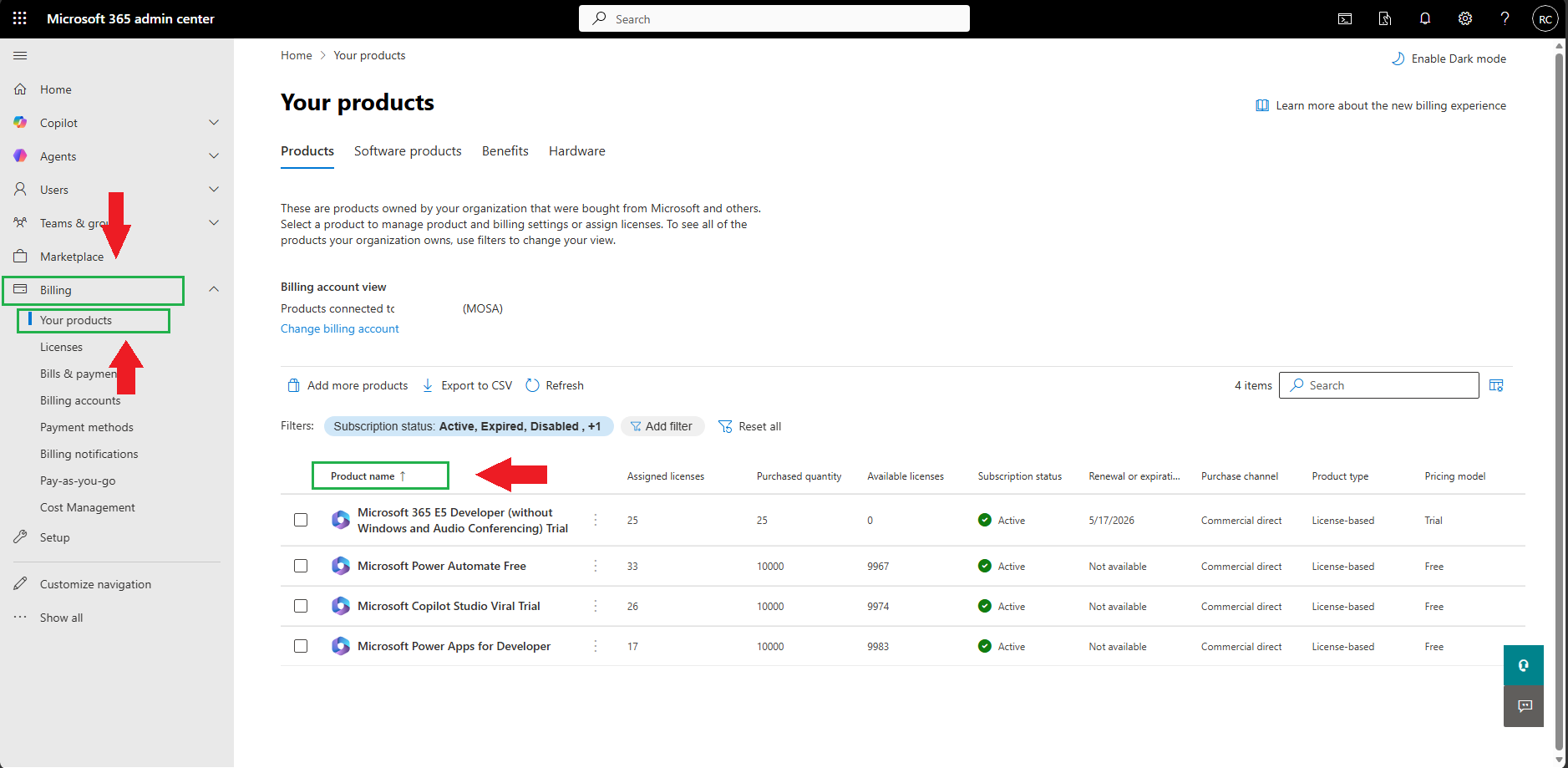
Task: Open the column options icon beside the search box
Action: pyautogui.click(x=1496, y=385)
